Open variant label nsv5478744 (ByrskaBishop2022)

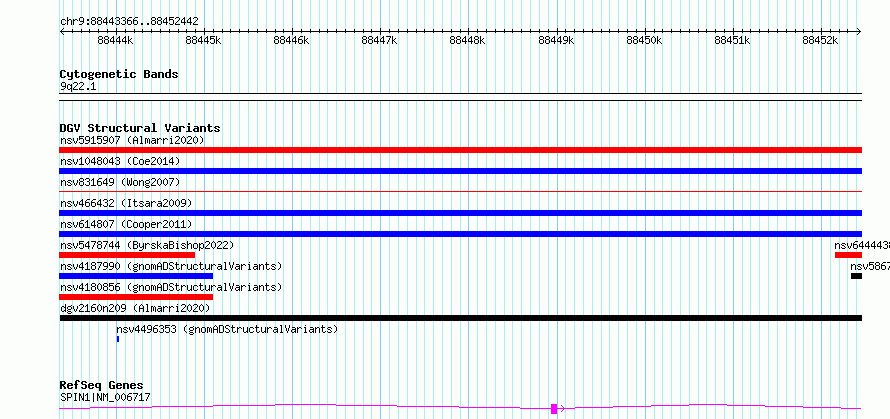[147, 245]
